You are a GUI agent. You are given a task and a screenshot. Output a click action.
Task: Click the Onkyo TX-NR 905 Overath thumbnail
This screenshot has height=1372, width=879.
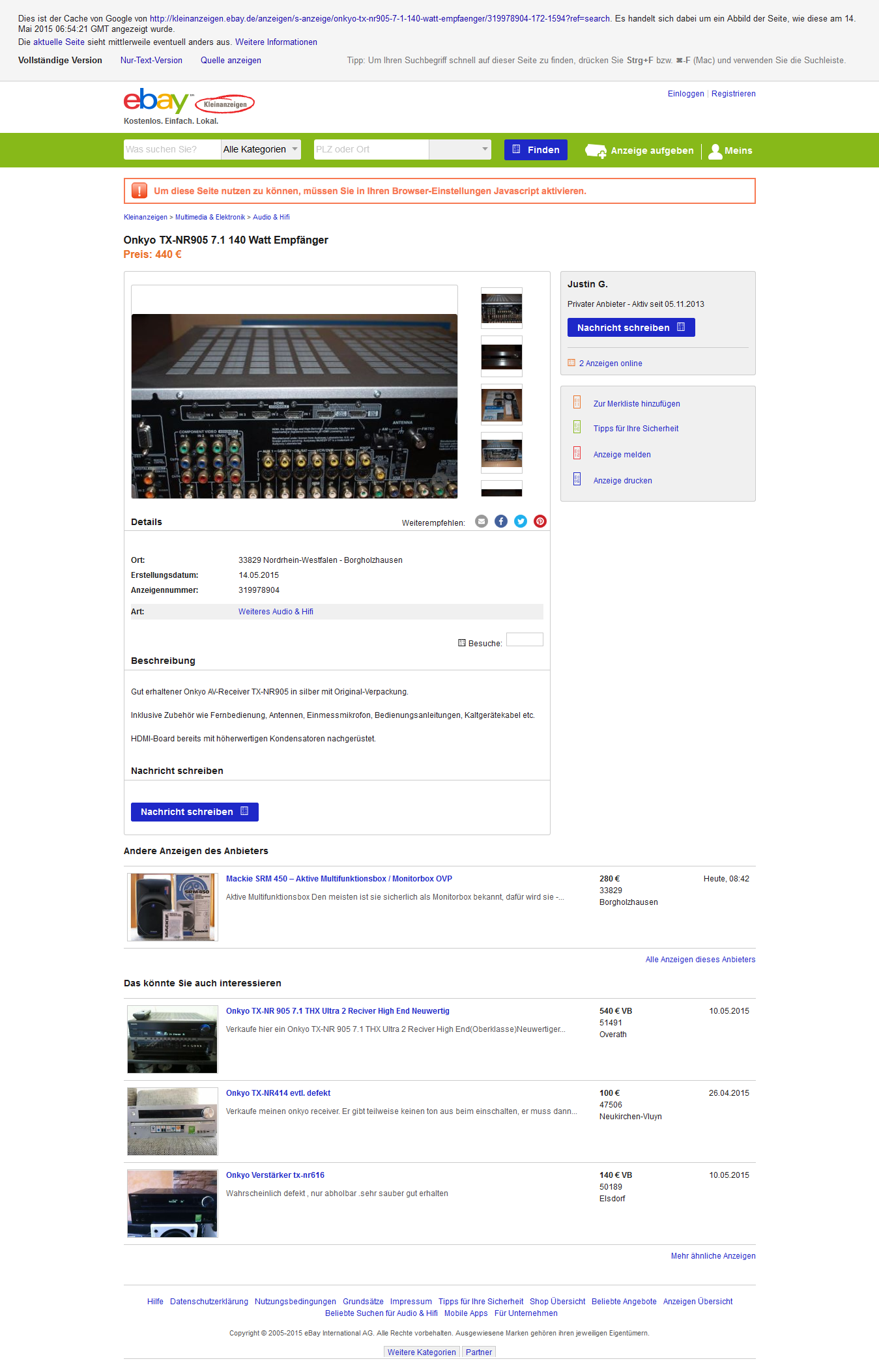click(173, 1039)
